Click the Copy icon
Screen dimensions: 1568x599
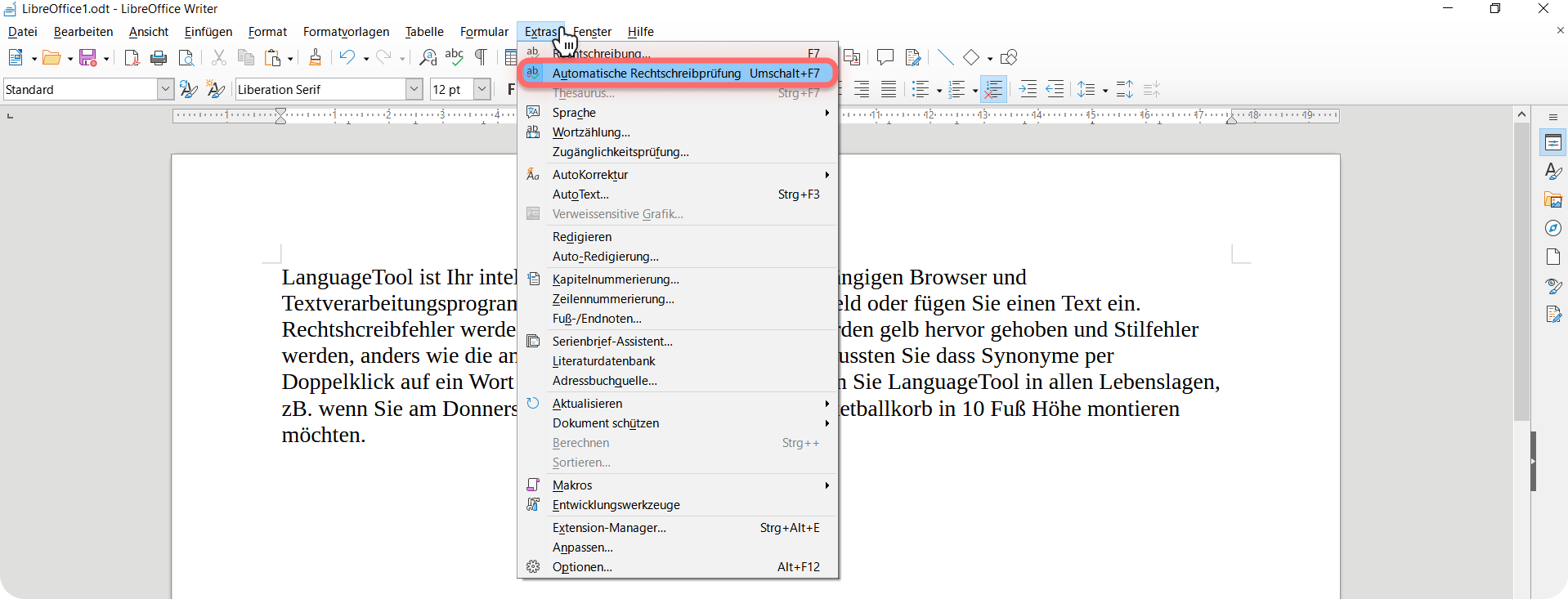[245, 58]
